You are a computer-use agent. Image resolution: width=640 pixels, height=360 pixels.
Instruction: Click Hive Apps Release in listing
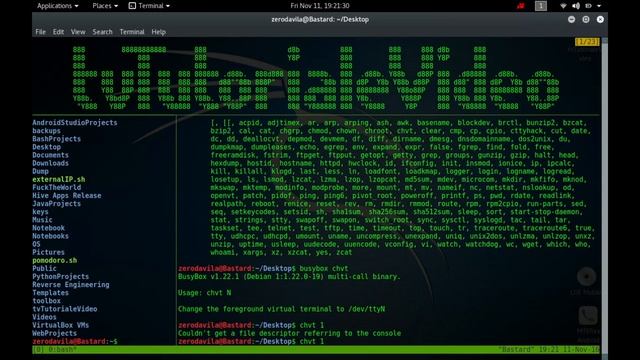point(67,196)
